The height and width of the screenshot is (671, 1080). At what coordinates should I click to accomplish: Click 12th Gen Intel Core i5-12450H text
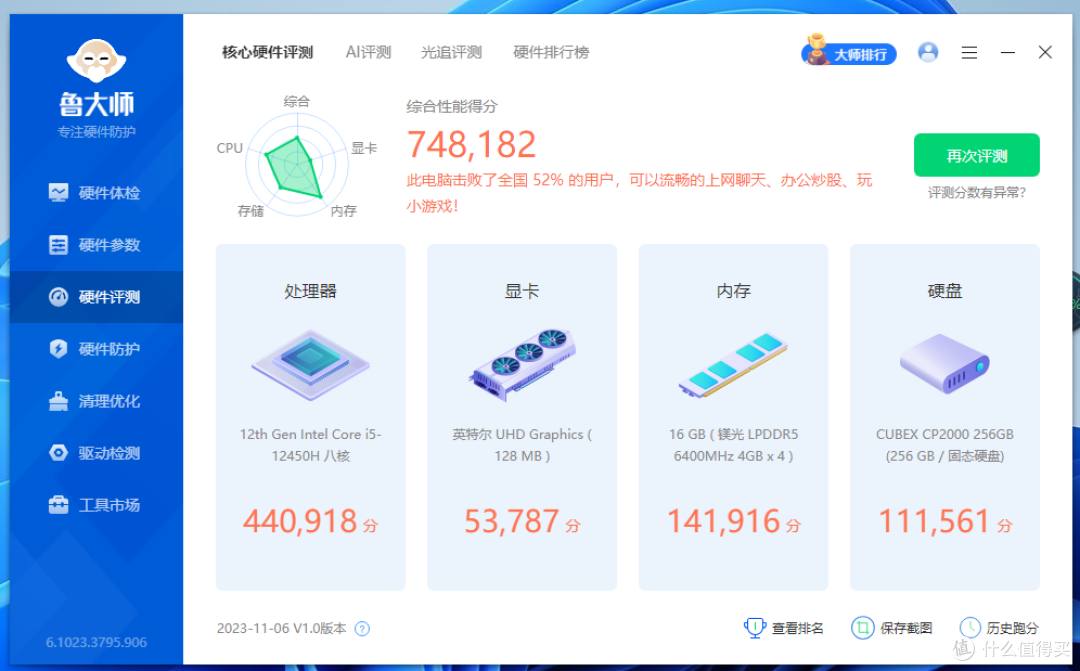[310, 445]
